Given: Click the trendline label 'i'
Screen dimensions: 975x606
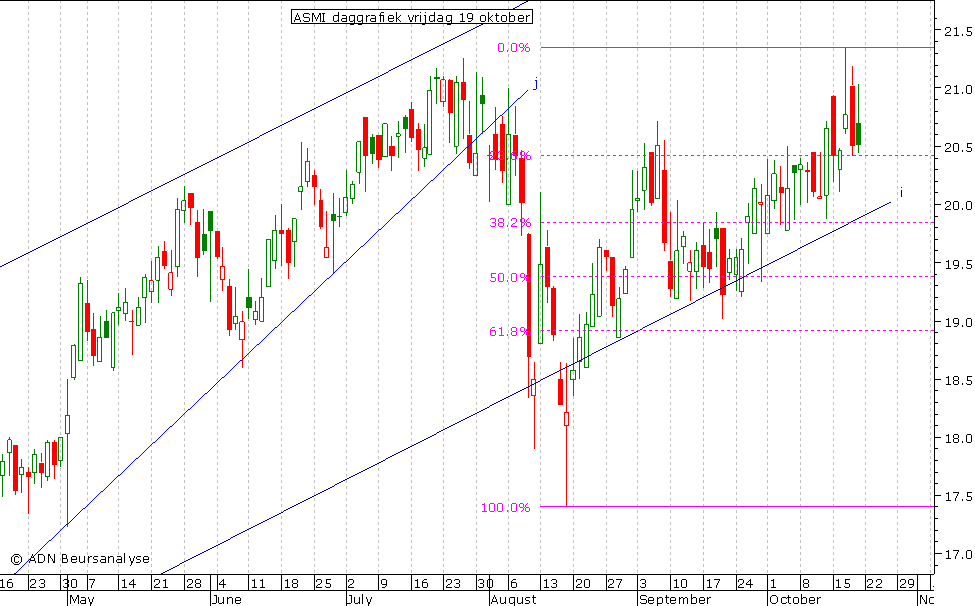Looking at the screenshot, I should click(902, 193).
